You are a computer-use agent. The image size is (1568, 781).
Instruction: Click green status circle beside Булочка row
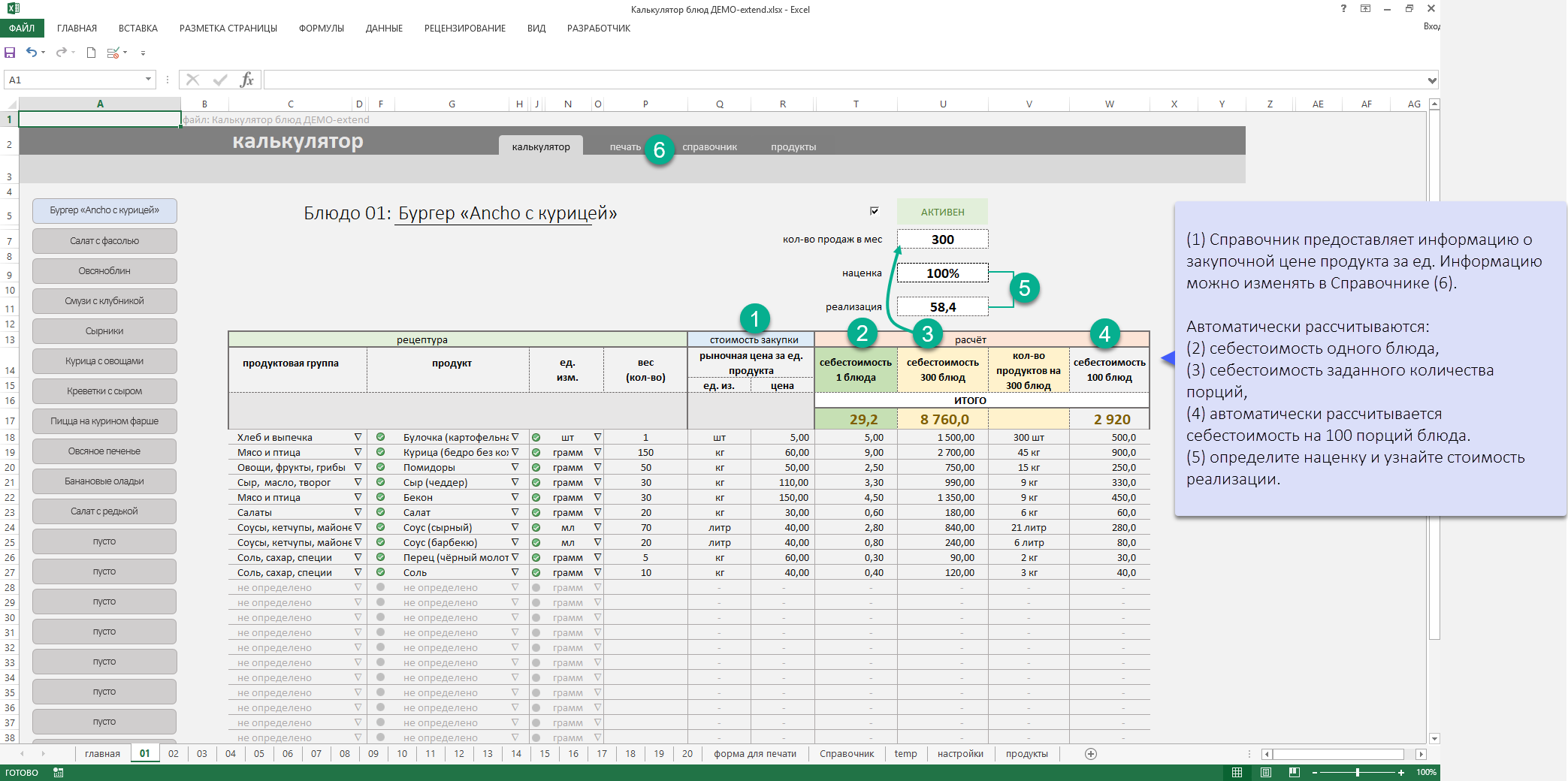[x=381, y=437]
